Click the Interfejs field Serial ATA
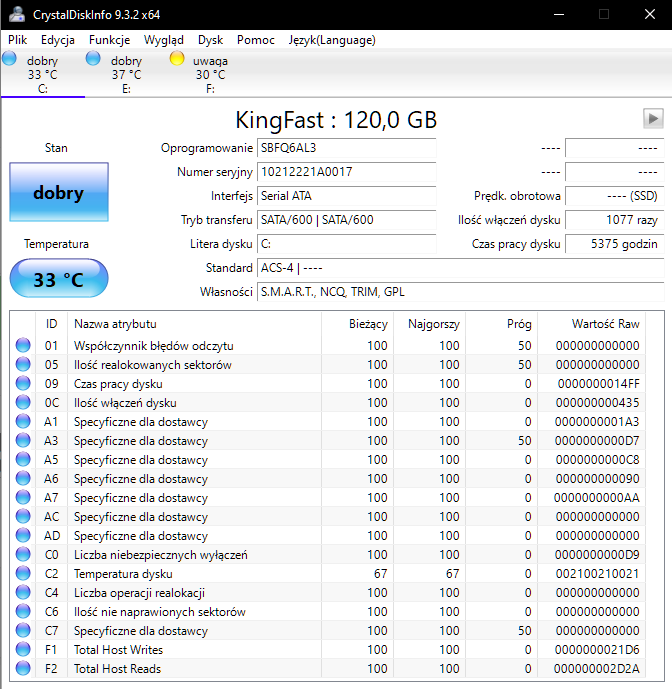 coord(346,196)
